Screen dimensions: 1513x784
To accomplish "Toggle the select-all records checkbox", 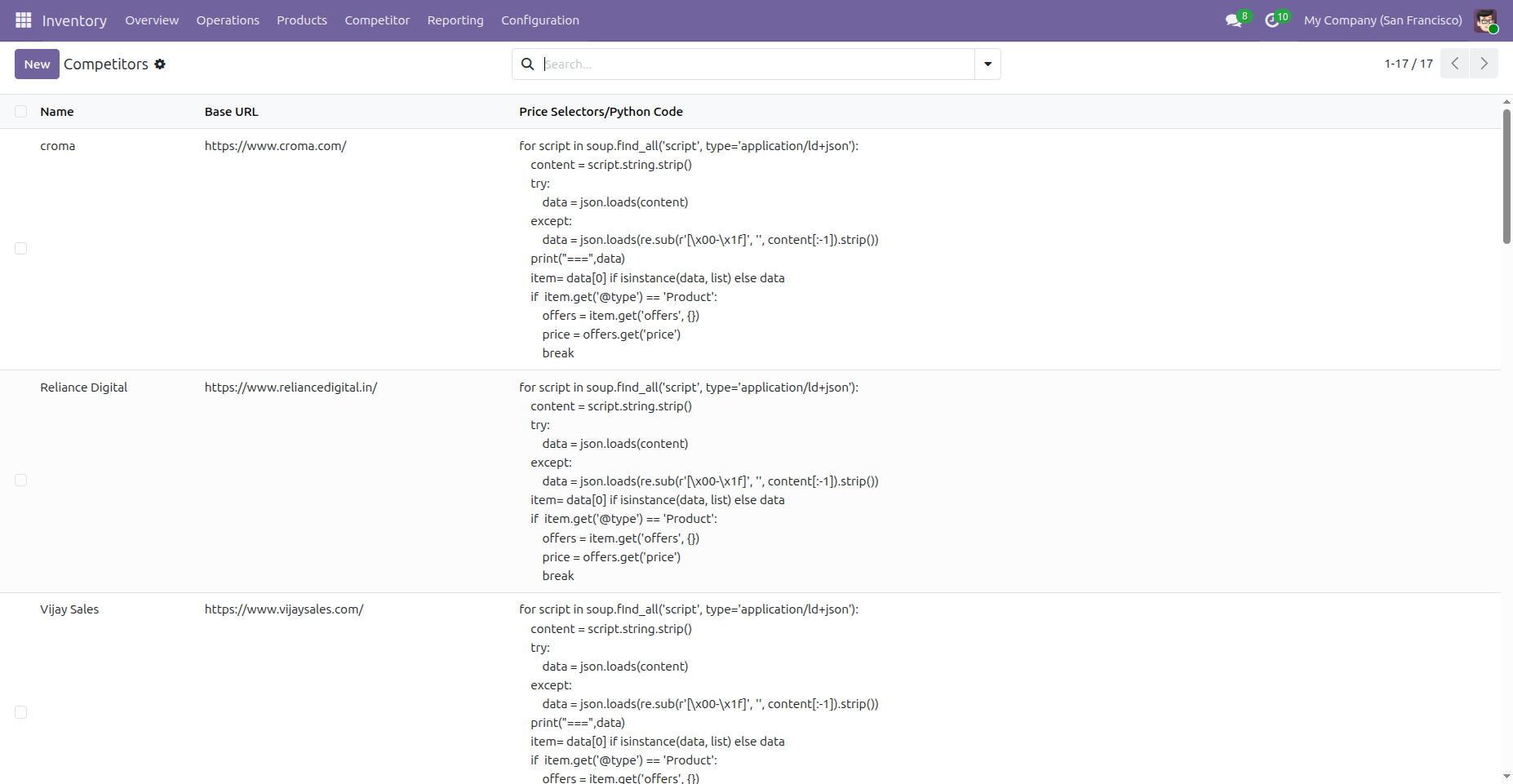I will tap(21, 112).
